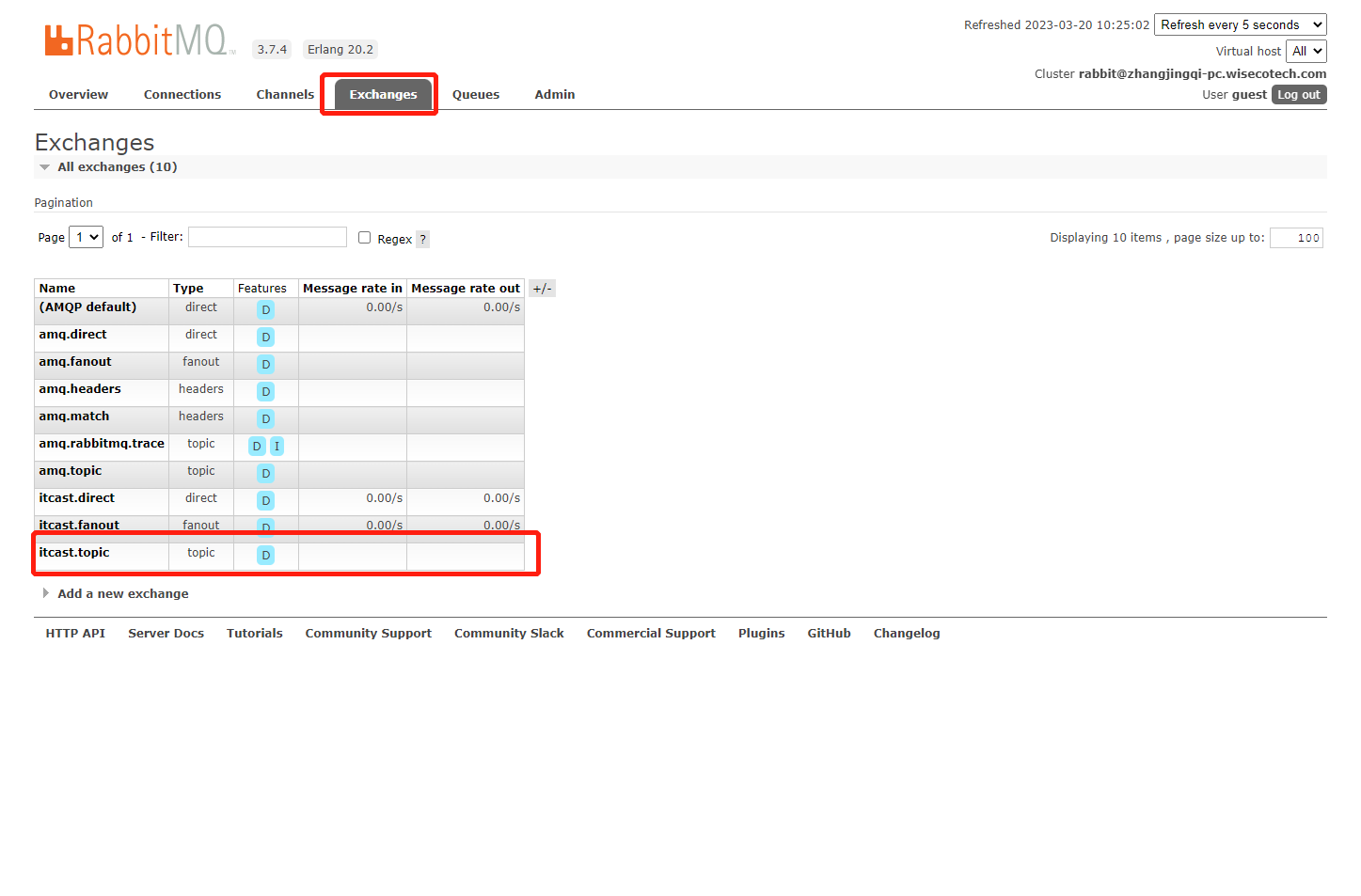Open the (AMQP default) exchange
The image size is (1361, 896).
click(x=87, y=307)
